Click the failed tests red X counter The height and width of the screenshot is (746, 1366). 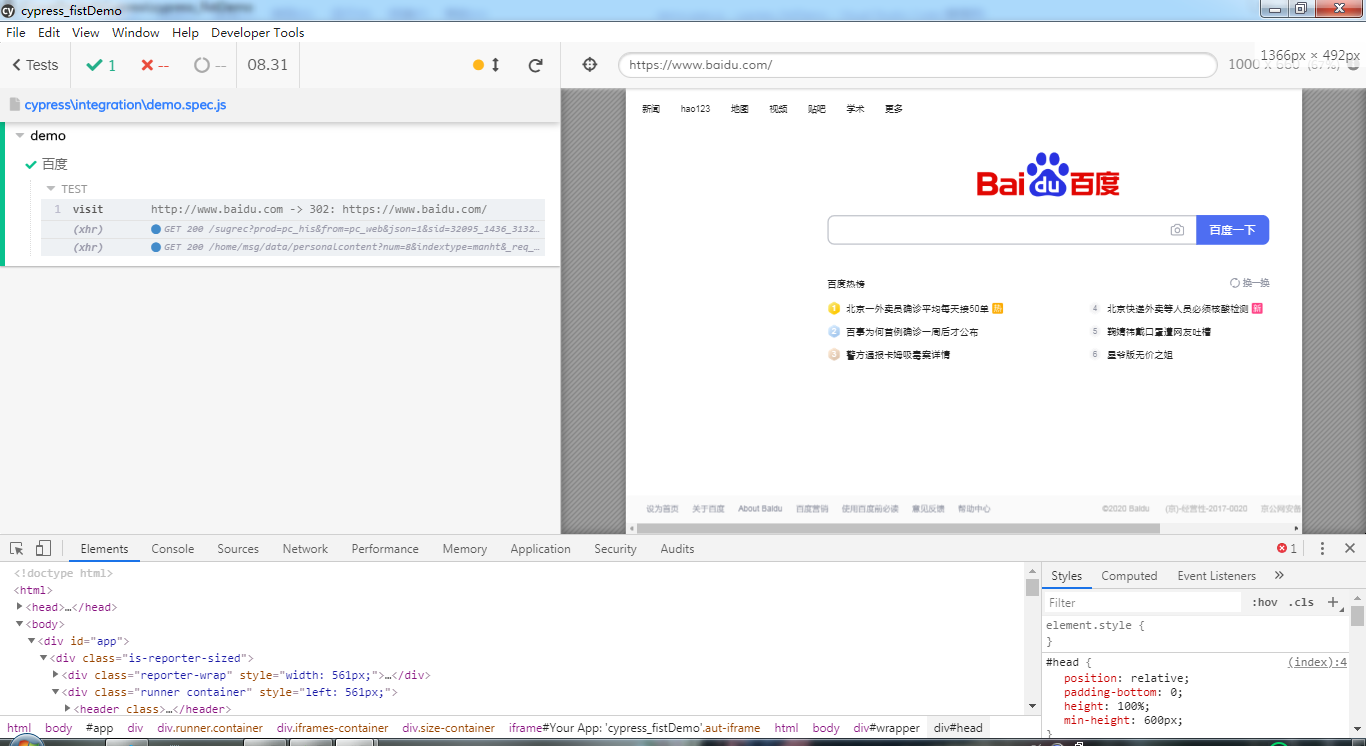(155, 65)
